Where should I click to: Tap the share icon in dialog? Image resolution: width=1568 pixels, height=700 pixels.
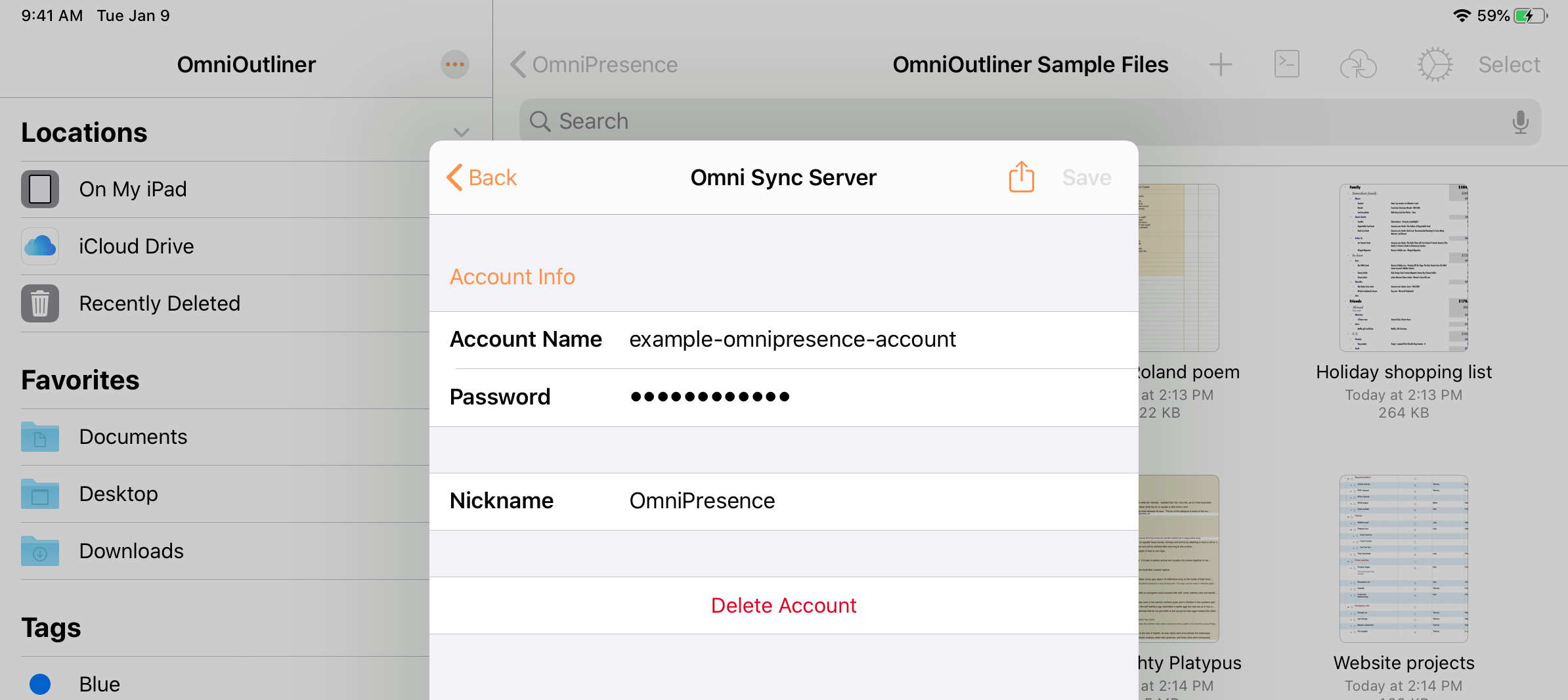[x=1022, y=177]
